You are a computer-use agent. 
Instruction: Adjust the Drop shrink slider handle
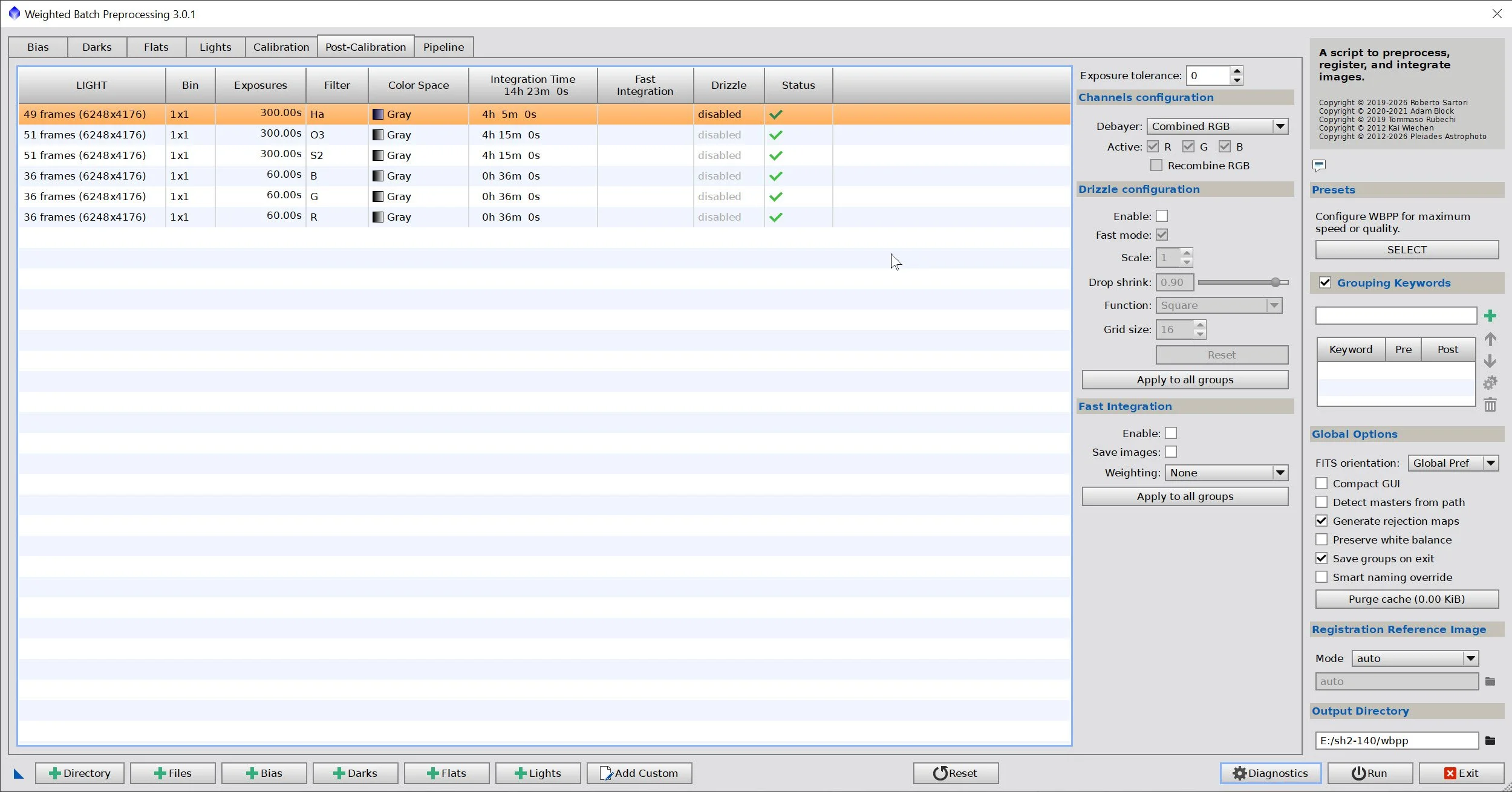click(1276, 282)
